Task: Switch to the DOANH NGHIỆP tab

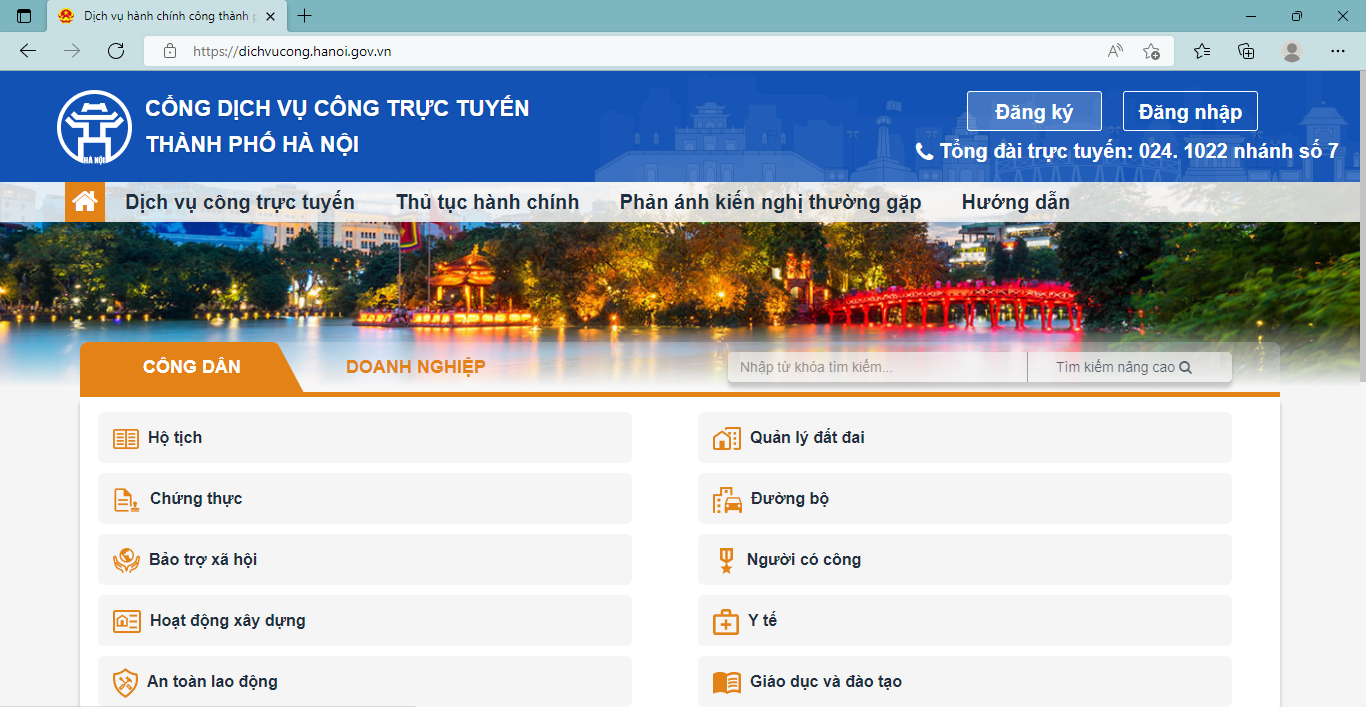Action: (x=416, y=367)
